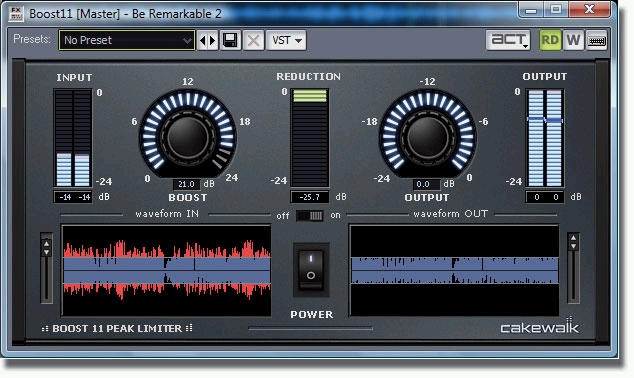Select previous preset with left arrow
Screen dimensions: 634x378
tap(203, 40)
